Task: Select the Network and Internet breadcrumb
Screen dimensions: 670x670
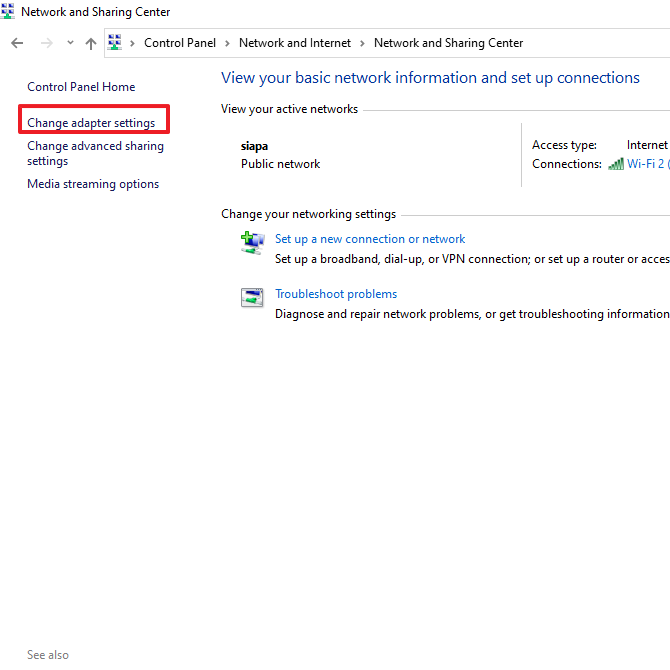Action: point(295,43)
